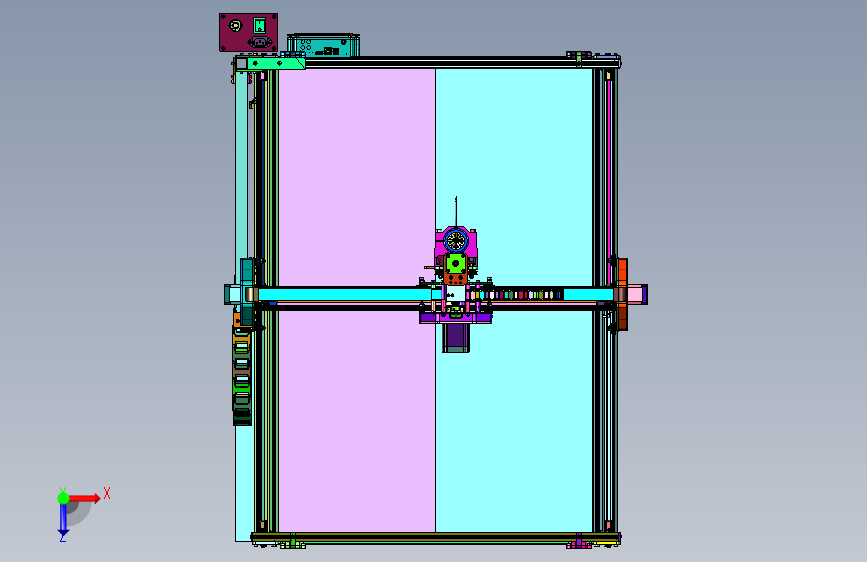The width and height of the screenshot is (867, 562).
Task: Select the round connector on maroon panel
Action: click(235, 25)
